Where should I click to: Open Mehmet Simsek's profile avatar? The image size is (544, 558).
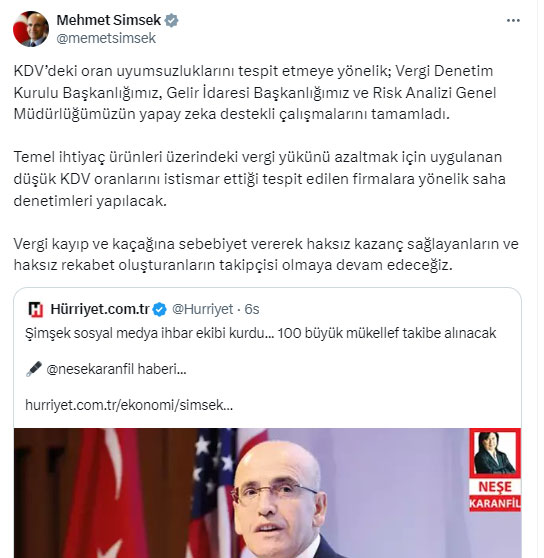[x=31, y=29]
